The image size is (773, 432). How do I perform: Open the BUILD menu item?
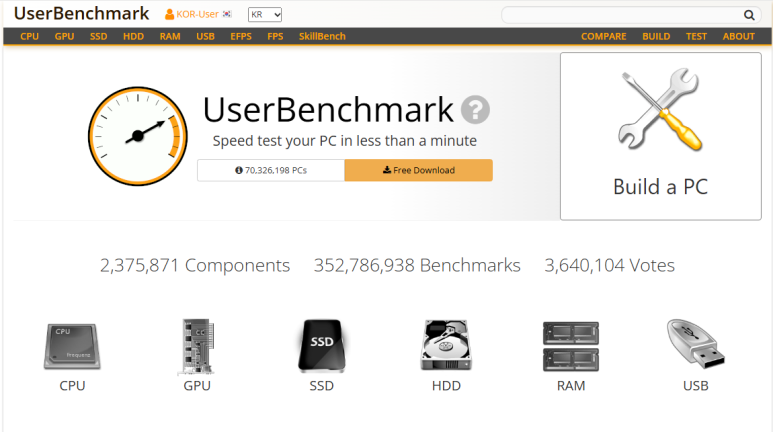656,36
